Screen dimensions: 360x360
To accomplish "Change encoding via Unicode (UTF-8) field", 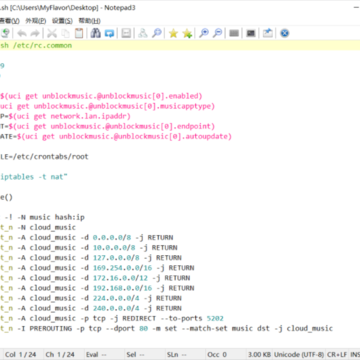I will tap(299, 354).
